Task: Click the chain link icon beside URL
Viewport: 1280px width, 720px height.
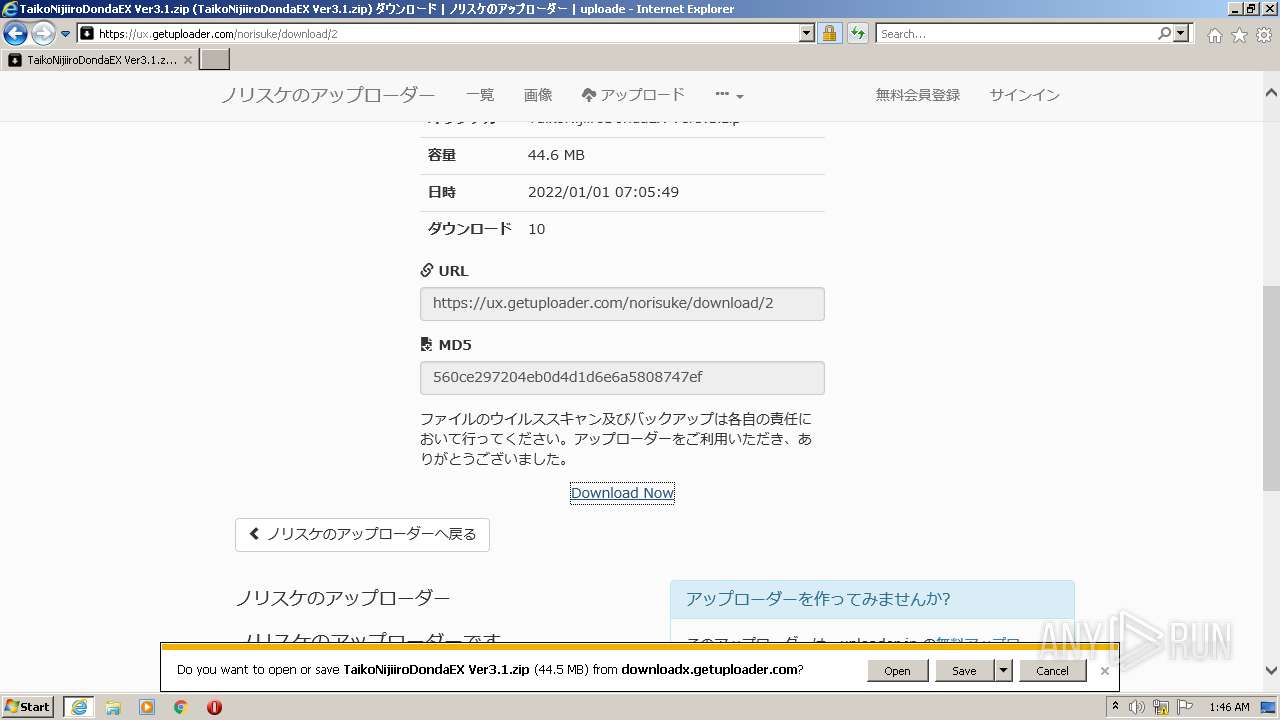Action: pyautogui.click(x=427, y=271)
